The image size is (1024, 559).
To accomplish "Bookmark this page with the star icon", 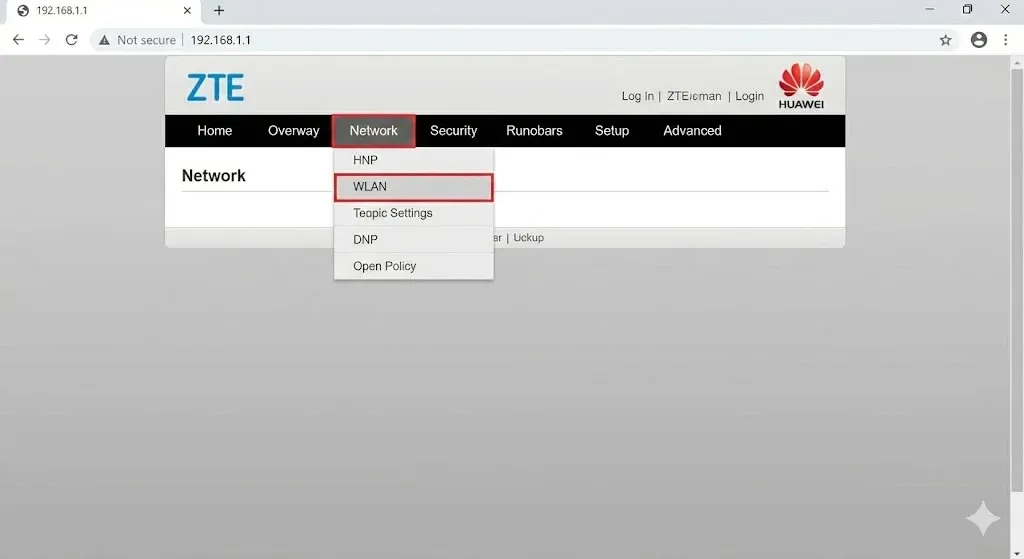I will click(945, 40).
